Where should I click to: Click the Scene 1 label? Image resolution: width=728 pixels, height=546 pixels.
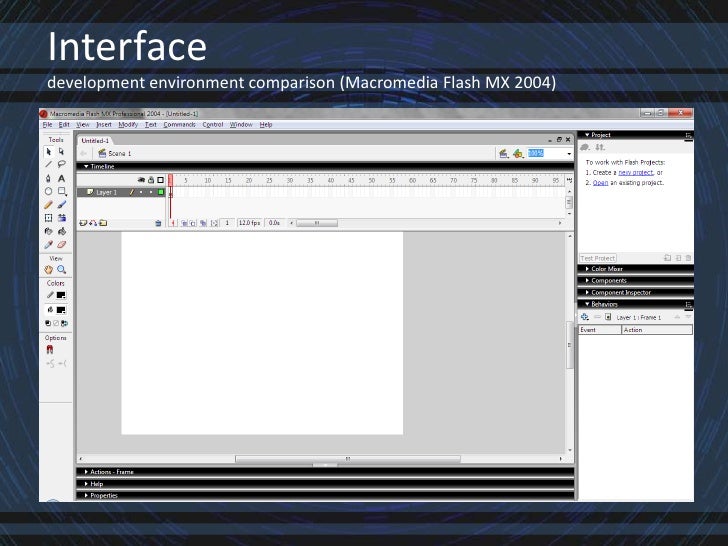pyautogui.click(x=120, y=153)
